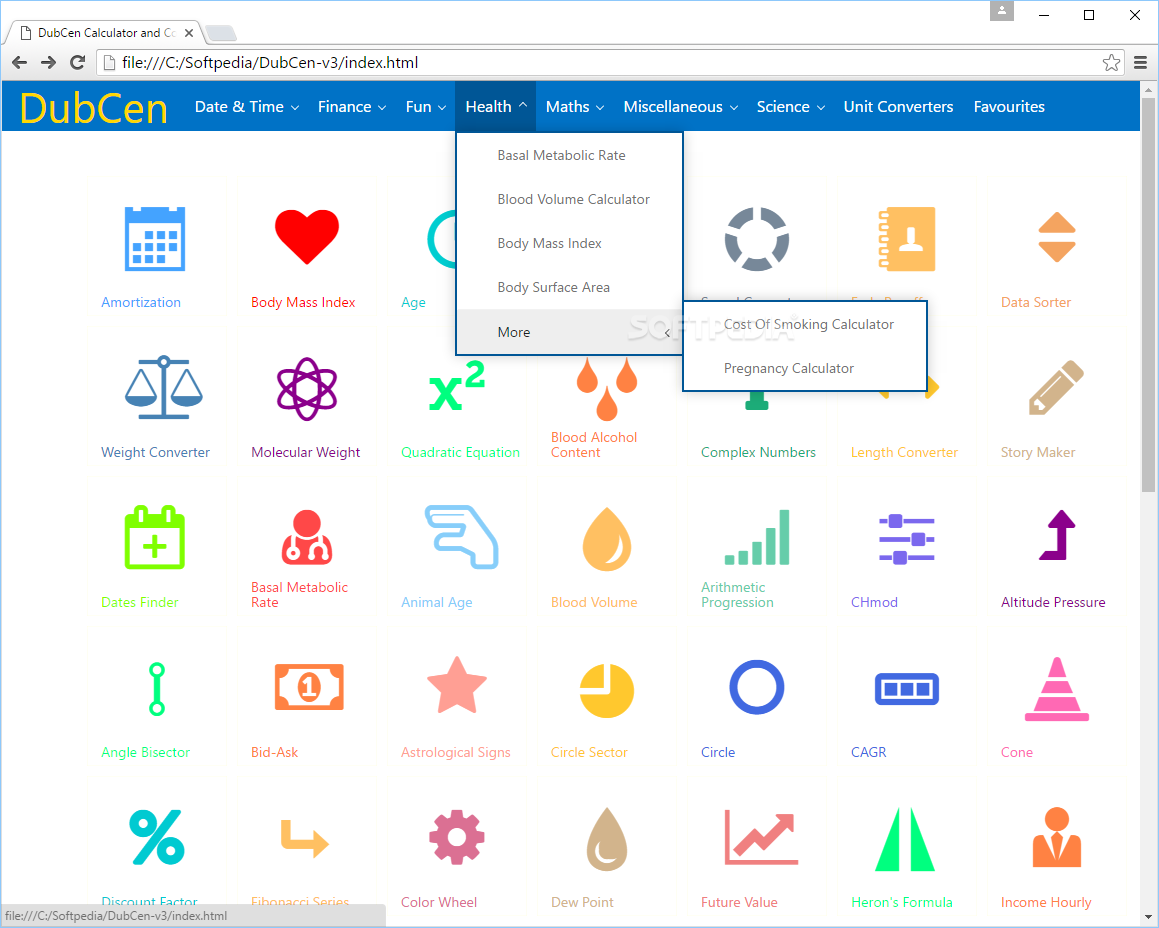Open the Complex Numbers link
This screenshot has width=1159, height=928.
(x=758, y=452)
